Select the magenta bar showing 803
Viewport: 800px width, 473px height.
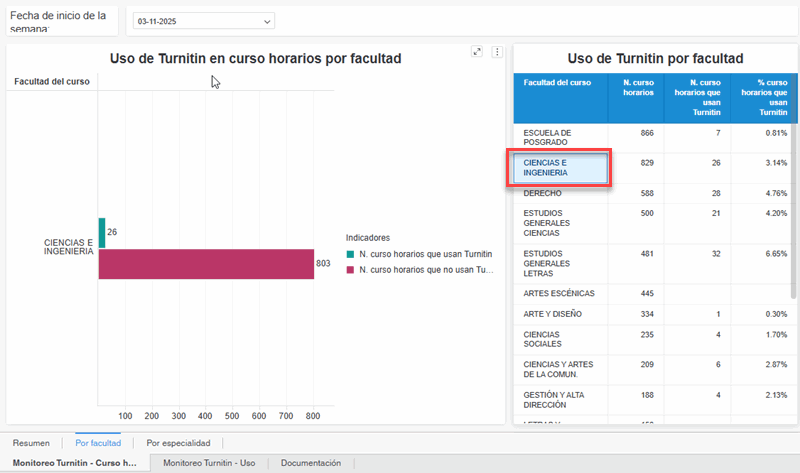tap(206, 264)
